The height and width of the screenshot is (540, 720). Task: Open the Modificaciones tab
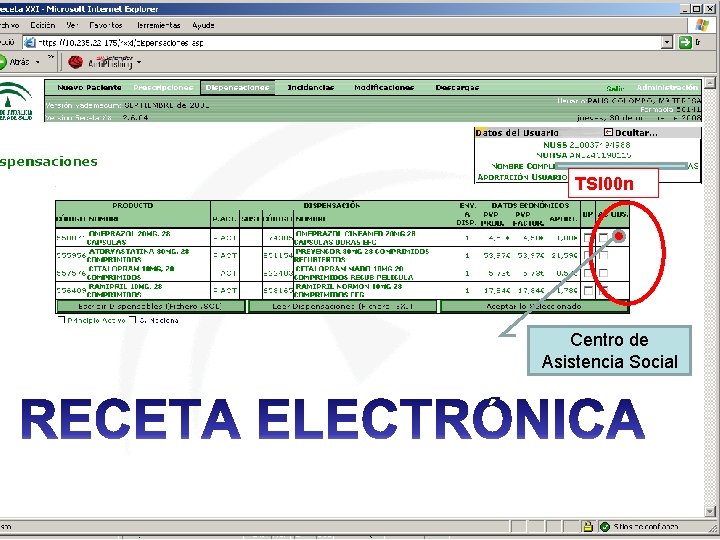[384, 87]
